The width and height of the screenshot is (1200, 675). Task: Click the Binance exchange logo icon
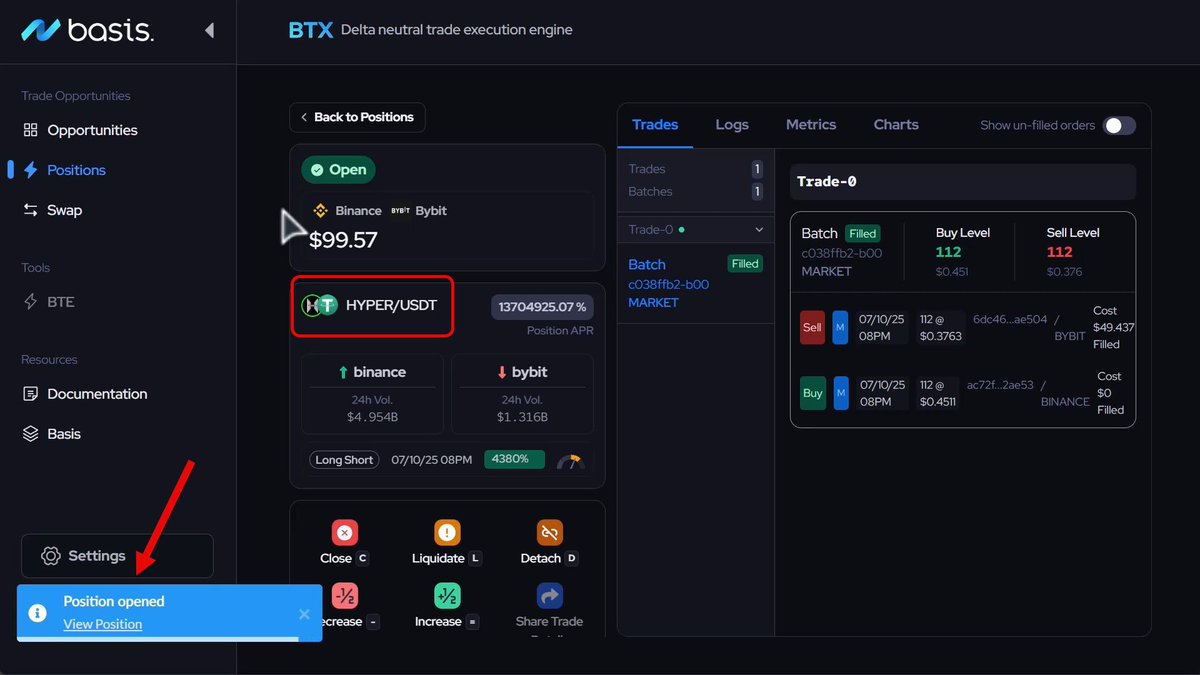click(321, 211)
